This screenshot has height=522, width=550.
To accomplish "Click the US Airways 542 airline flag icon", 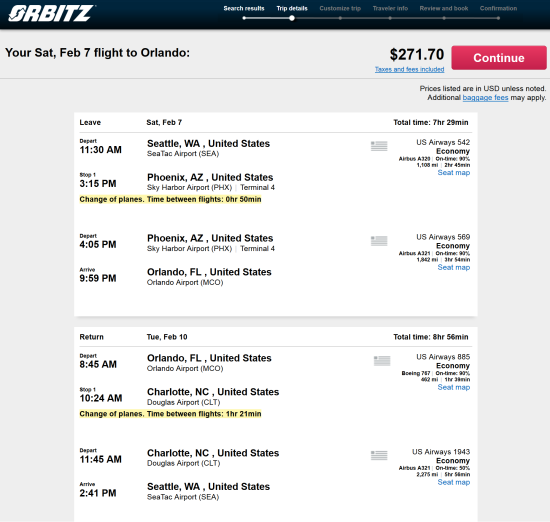I will (x=379, y=146).
